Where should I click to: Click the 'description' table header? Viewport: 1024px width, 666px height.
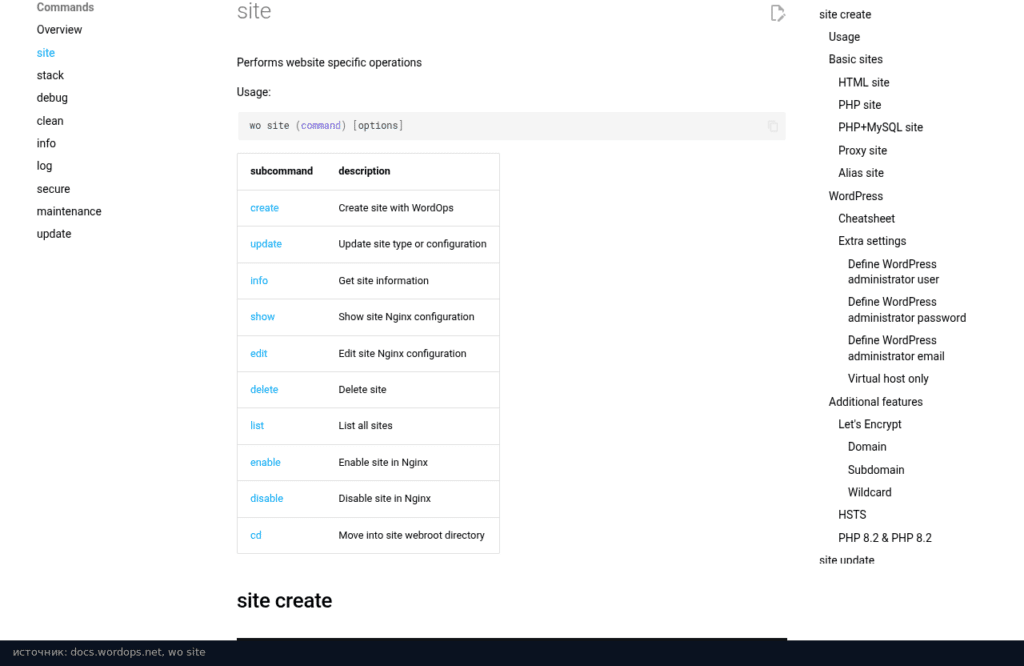[x=364, y=171]
